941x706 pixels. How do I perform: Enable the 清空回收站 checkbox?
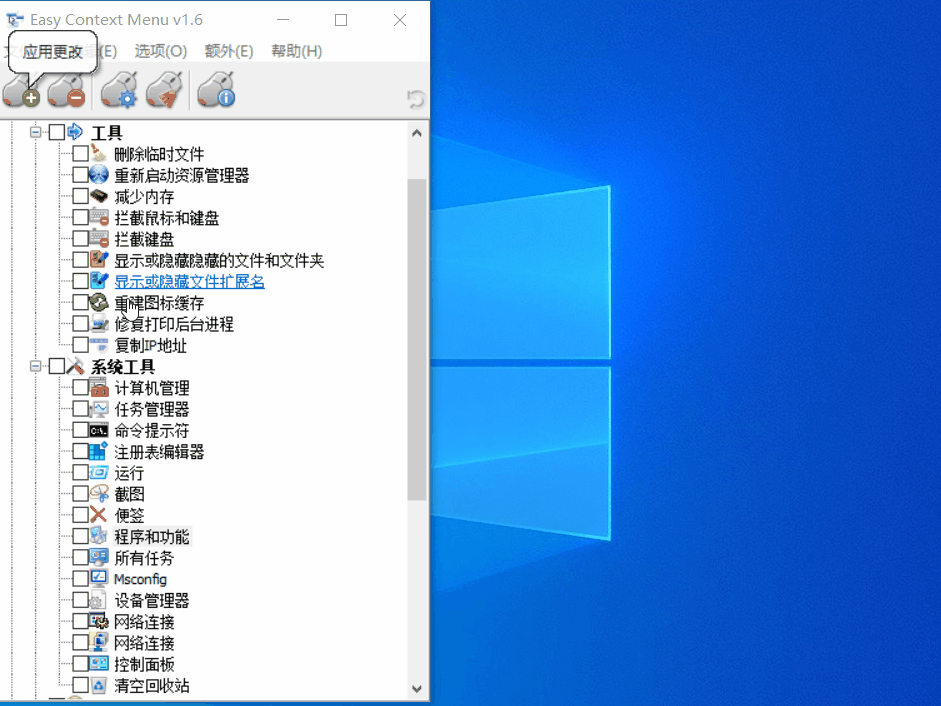[x=80, y=685]
